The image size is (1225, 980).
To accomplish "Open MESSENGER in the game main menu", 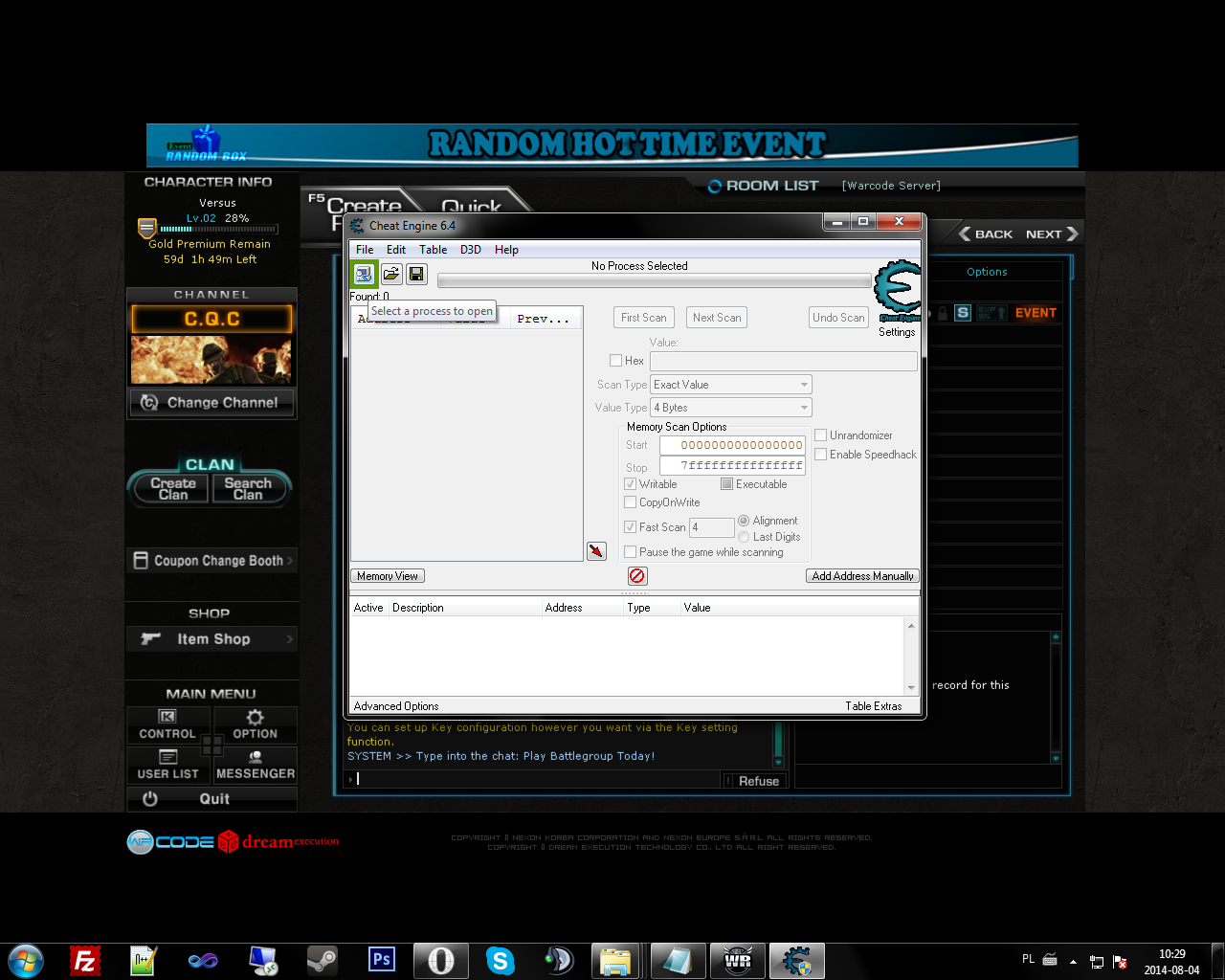I will 256,764.
